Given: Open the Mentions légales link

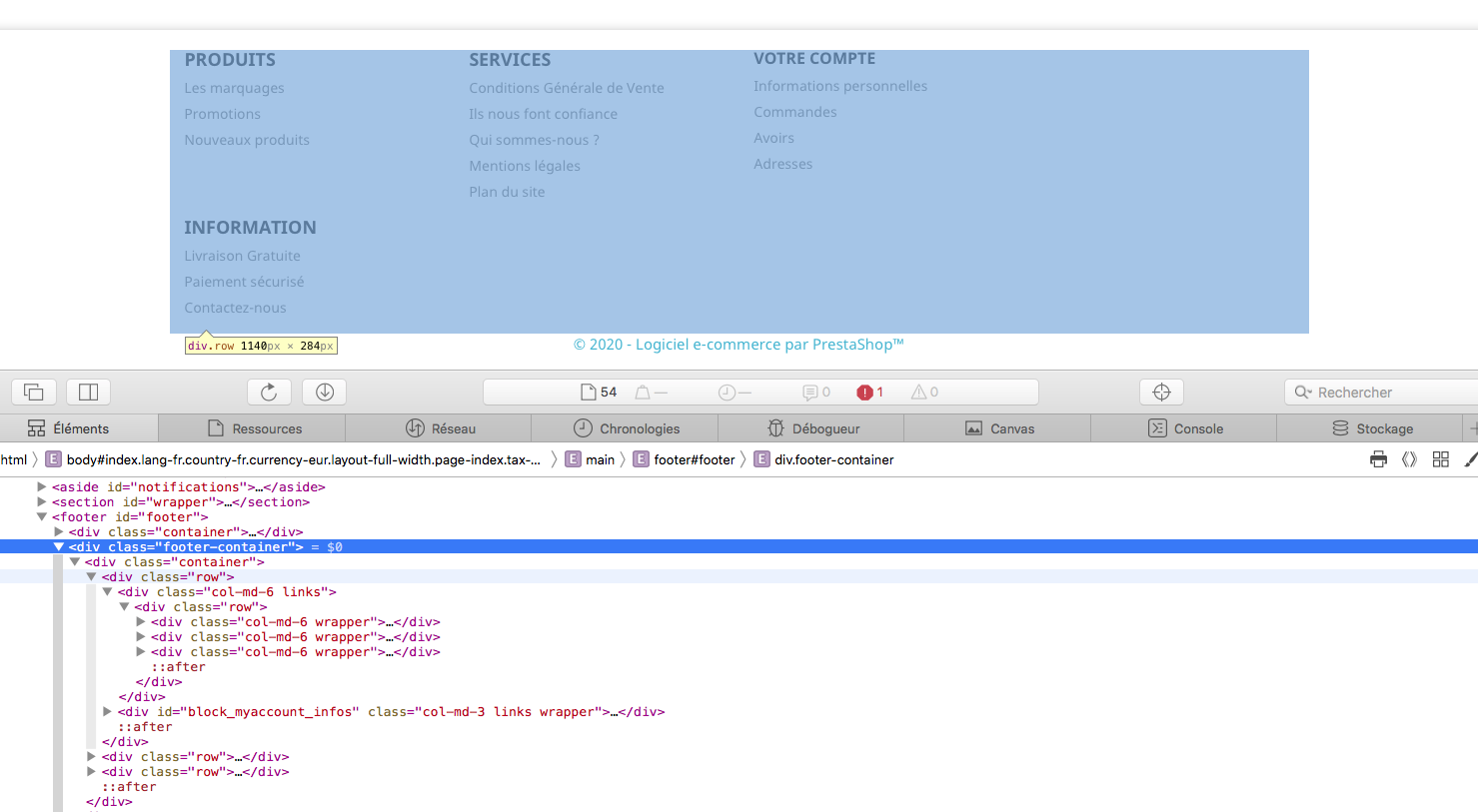Looking at the screenshot, I should 525,166.
